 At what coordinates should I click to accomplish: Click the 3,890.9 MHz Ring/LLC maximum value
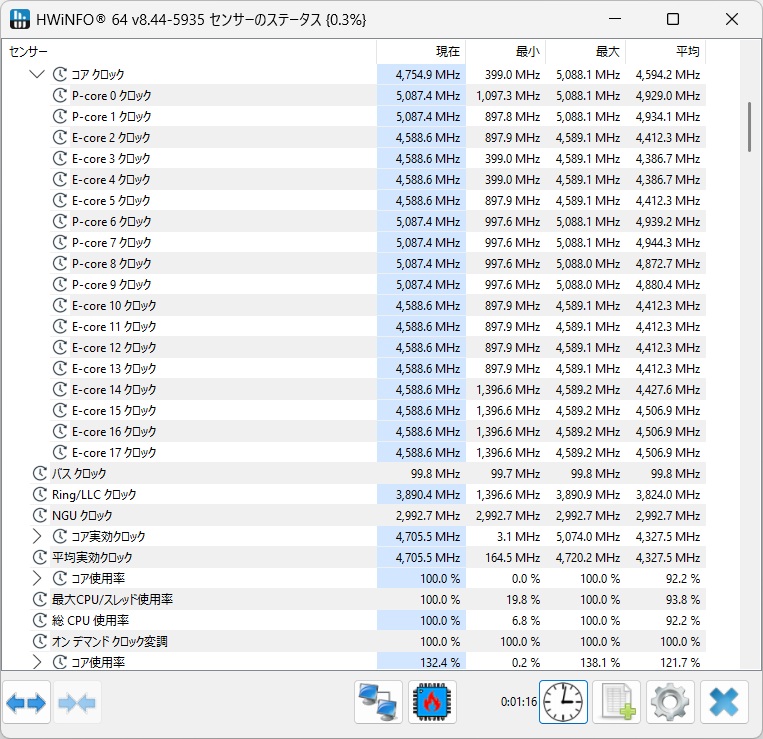tap(588, 494)
